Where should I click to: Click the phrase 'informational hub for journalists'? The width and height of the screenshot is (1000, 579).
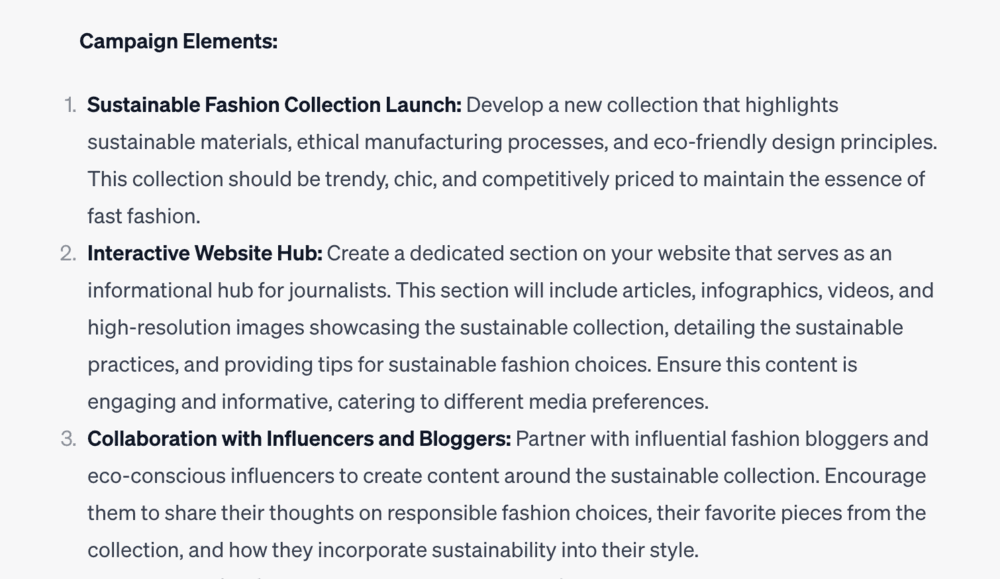(x=237, y=290)
